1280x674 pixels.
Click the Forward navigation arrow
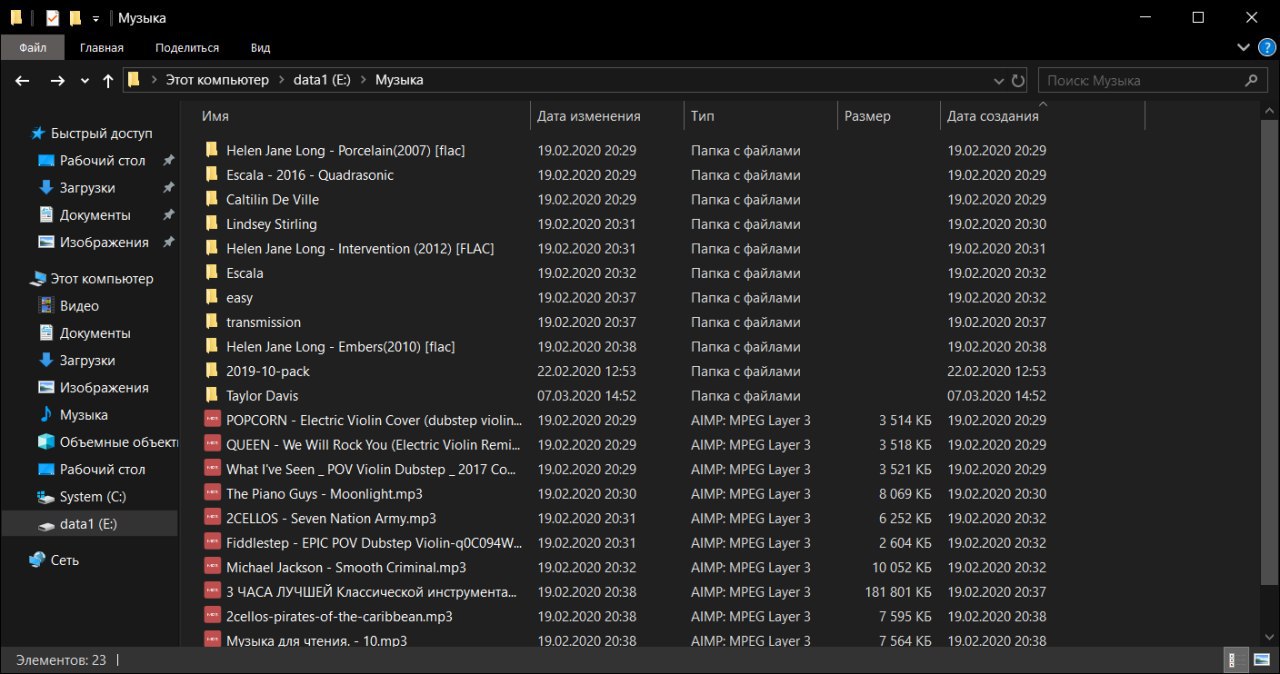click(x=57, y=81)
